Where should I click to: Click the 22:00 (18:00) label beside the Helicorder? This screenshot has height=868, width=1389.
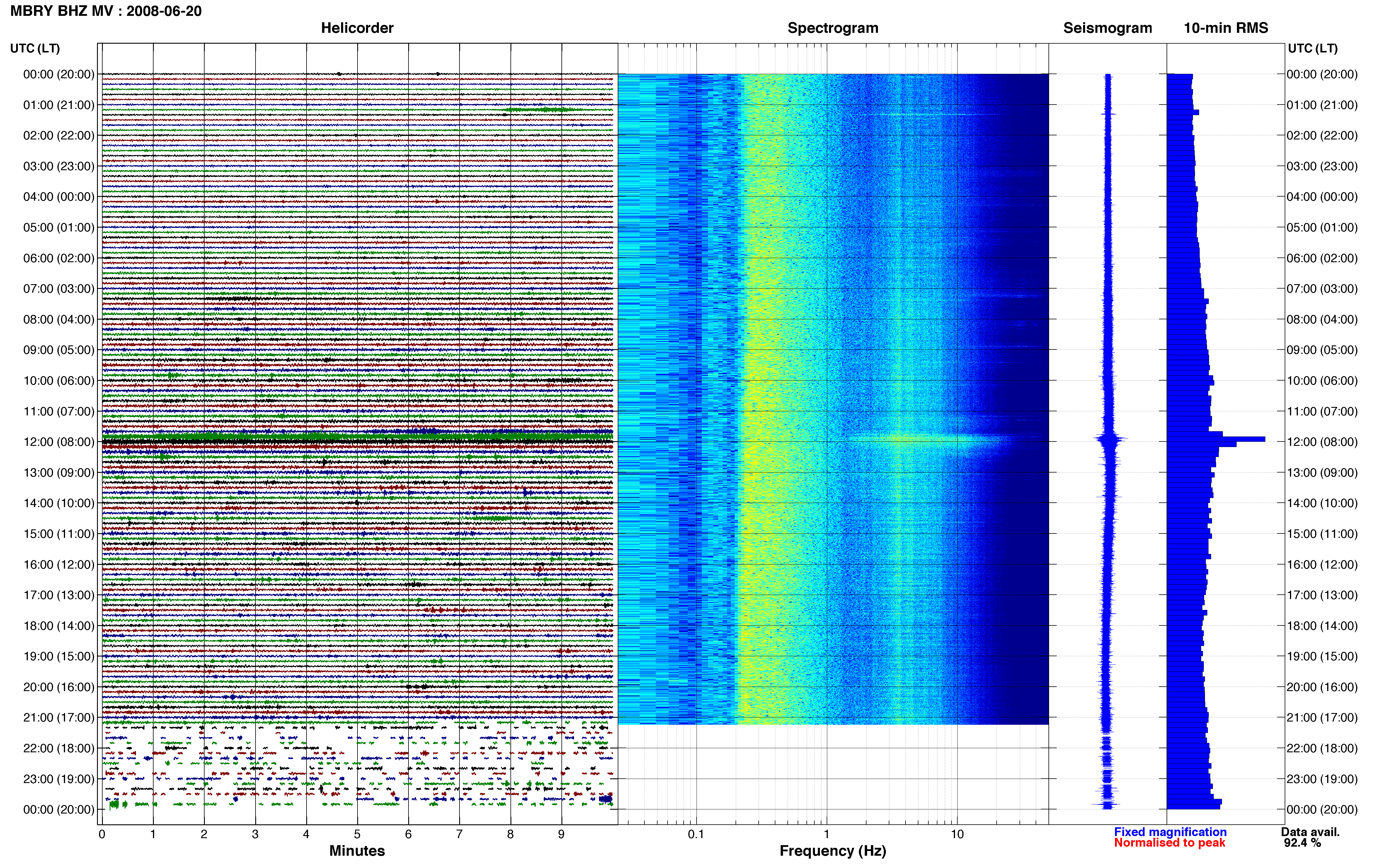pos(59,748)
